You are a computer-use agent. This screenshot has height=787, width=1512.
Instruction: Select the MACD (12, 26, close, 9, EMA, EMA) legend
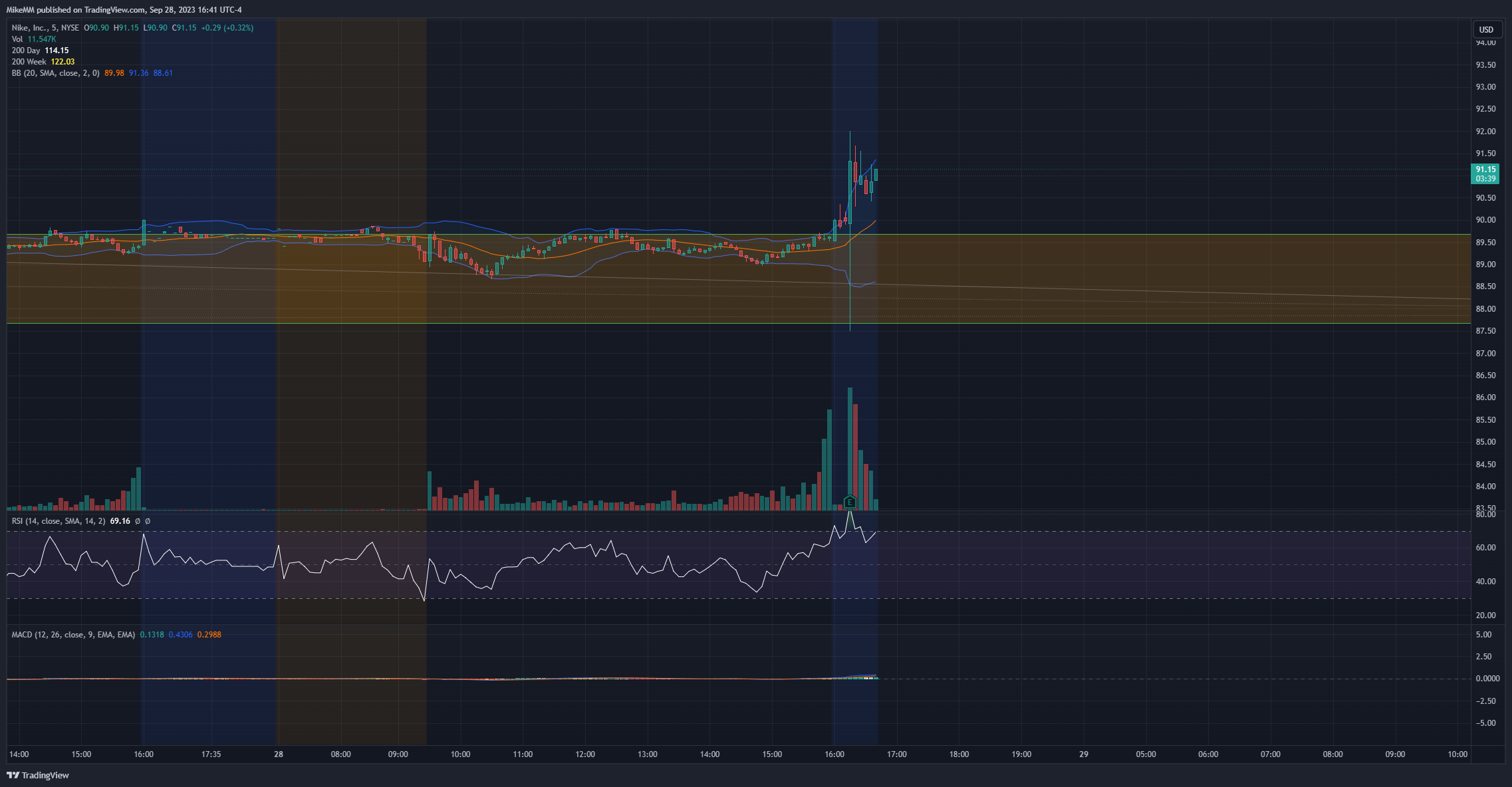pyautogui.click(x=73, y=635)
